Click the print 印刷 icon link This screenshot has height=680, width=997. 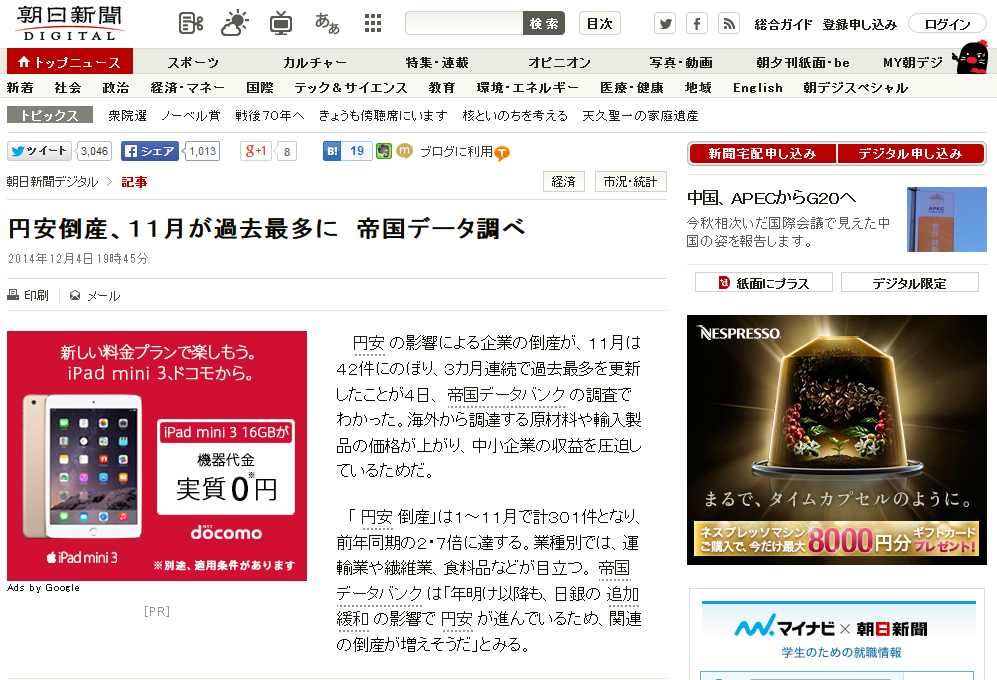[28, 295]
